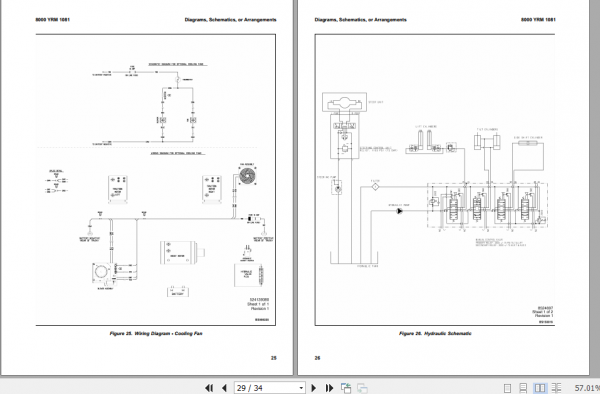Viewport: 600px width, 394px height.
Task: Click the 57.01% zoom level
Action: pyautogui.click(x=587, y=388)
